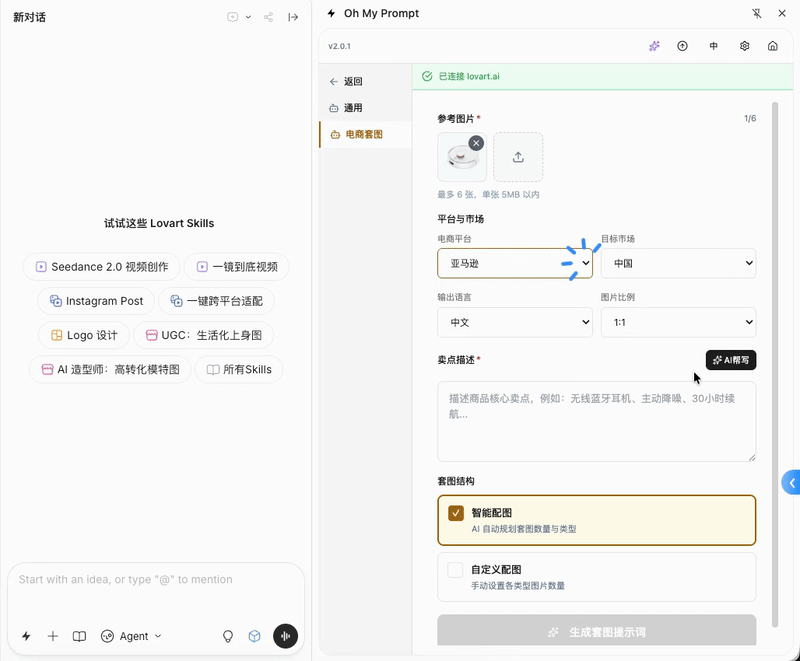Viewport: 800px width, 661px height.
Task: Click the AI帮写 button
Action: tap(731, 360)
